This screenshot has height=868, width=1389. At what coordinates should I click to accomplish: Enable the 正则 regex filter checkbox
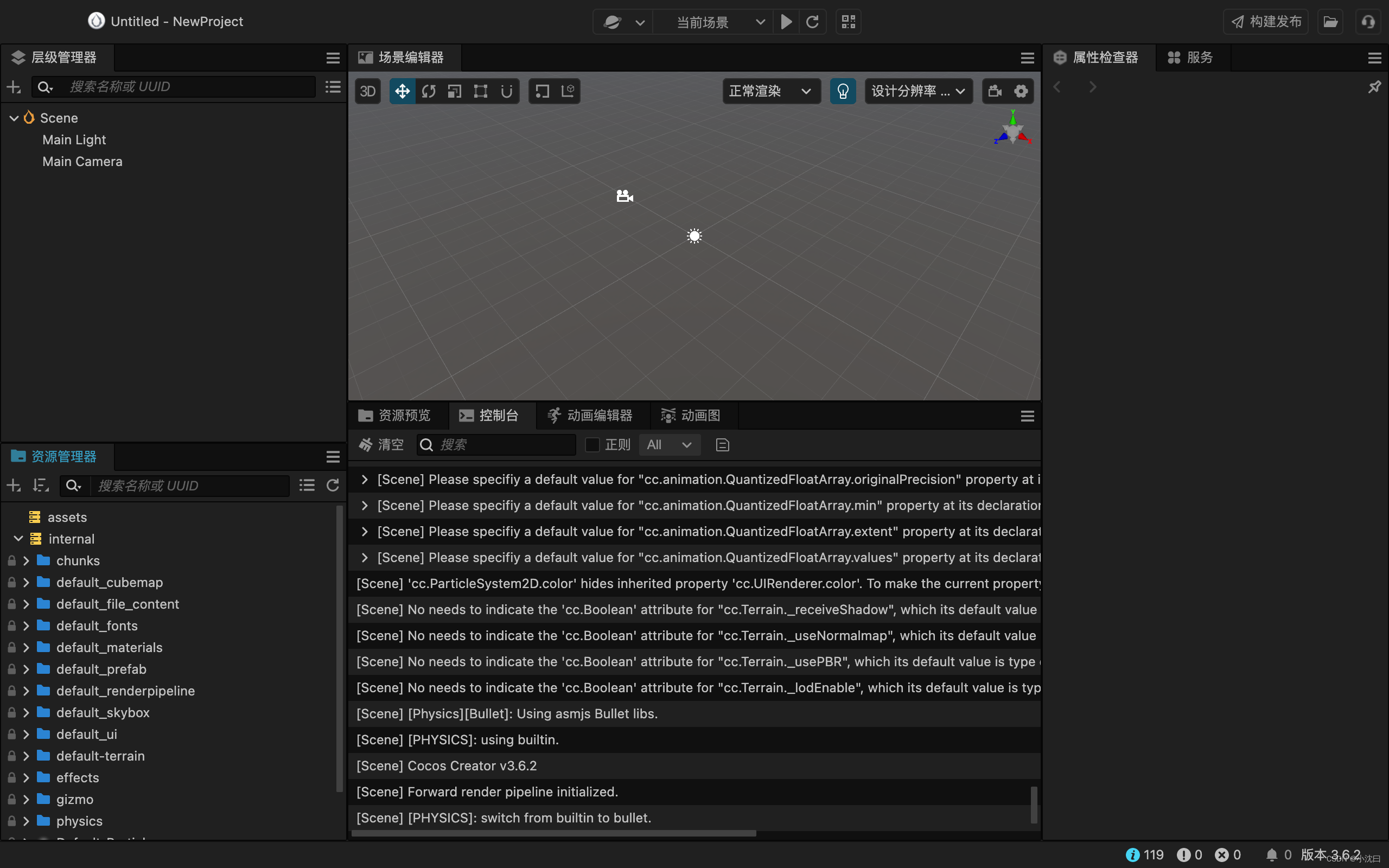592,444
